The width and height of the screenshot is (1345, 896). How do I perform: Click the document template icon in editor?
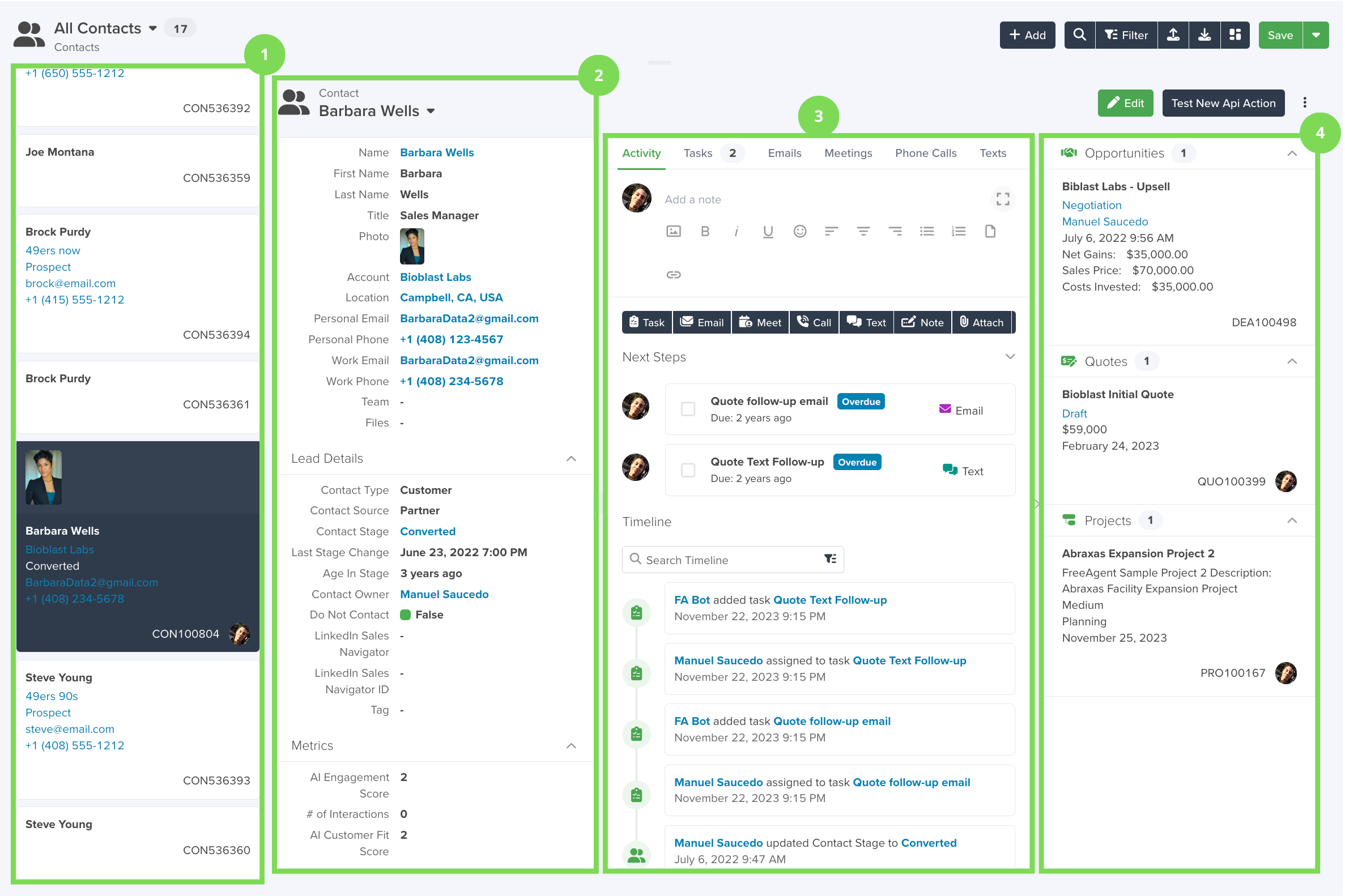coord(990,232)
